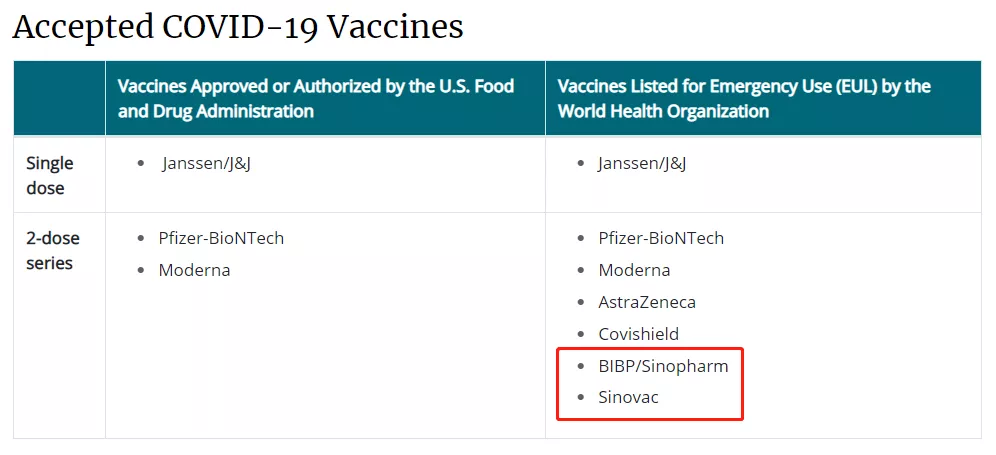Click 'World Health Organization' header text
The height and width of the screenshot is (455, 996).
(x=663, y=111)
